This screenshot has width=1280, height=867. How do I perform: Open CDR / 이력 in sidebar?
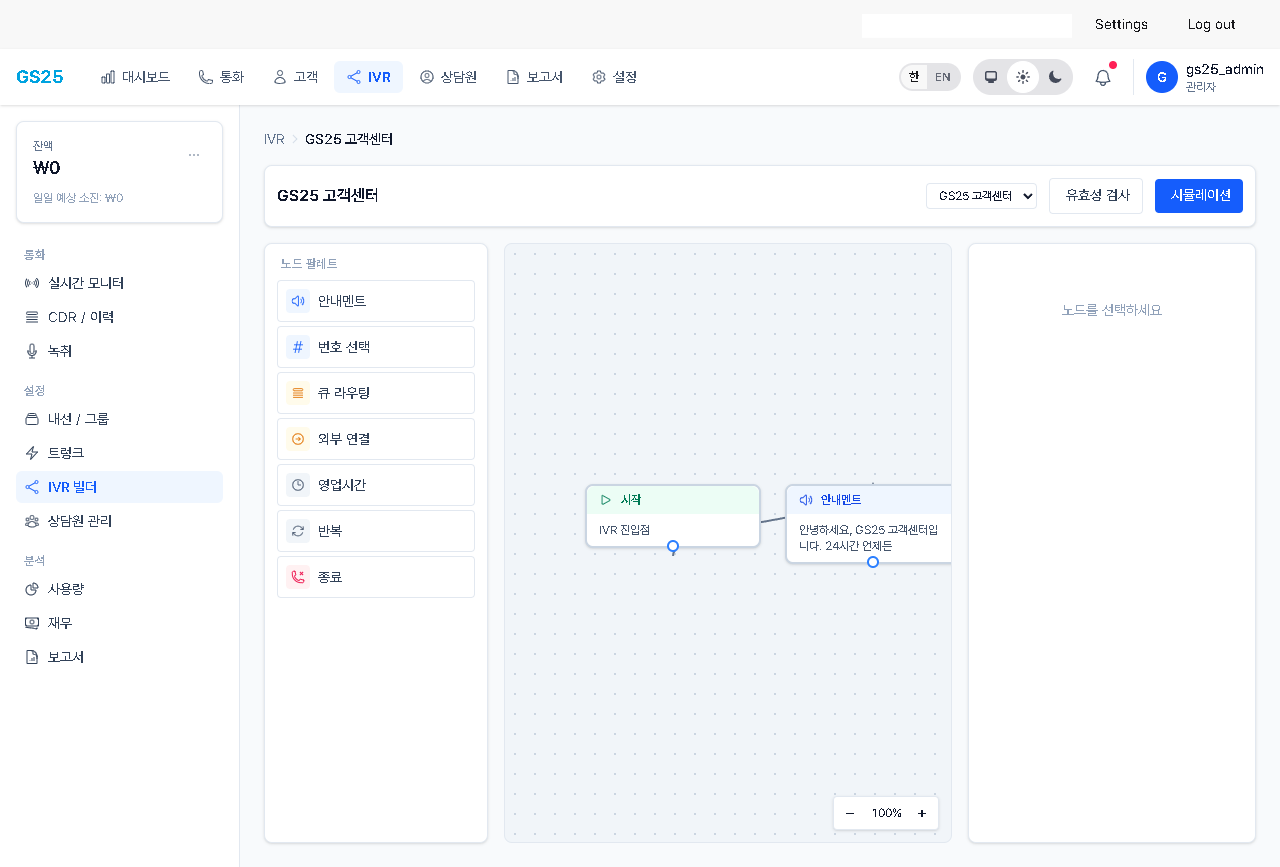click(119, 317)
